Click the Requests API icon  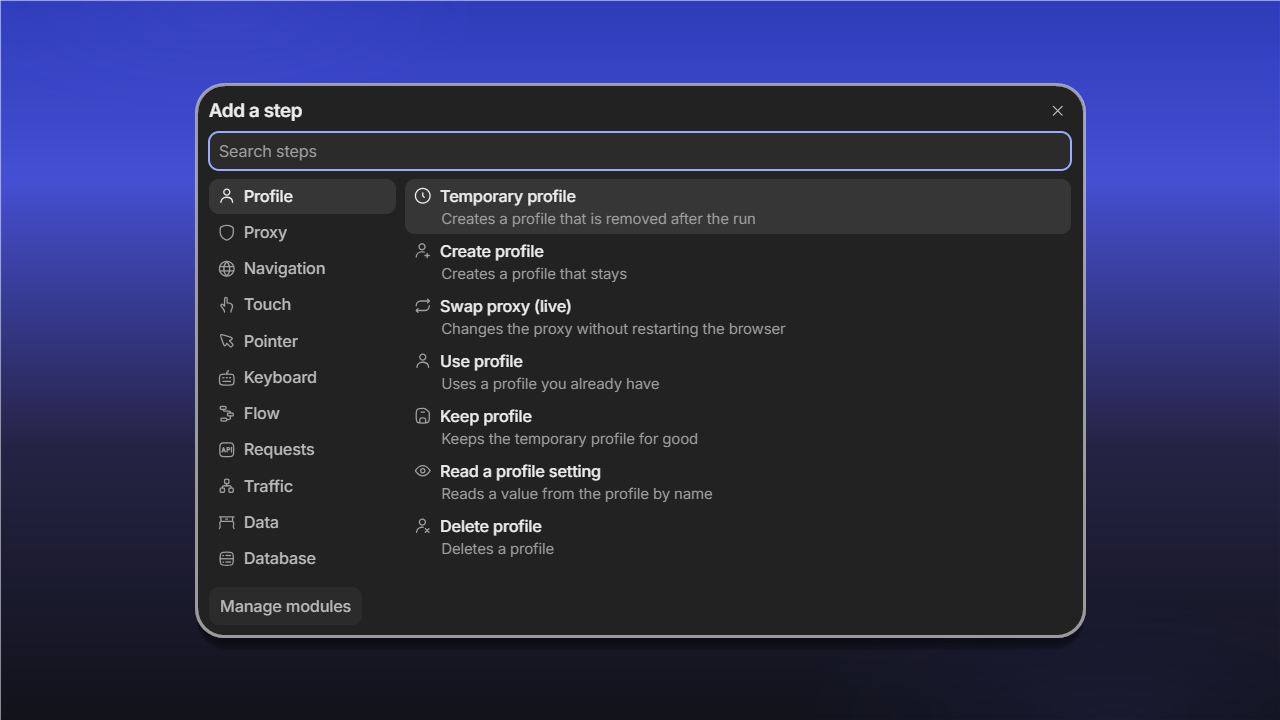click(x=227, y=450)
